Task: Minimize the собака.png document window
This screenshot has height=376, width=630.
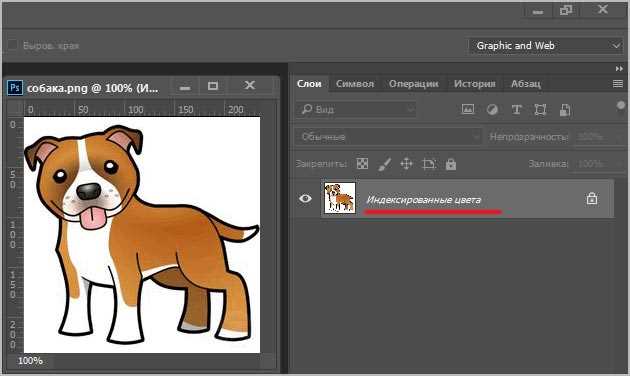Action: click(185, 86)
